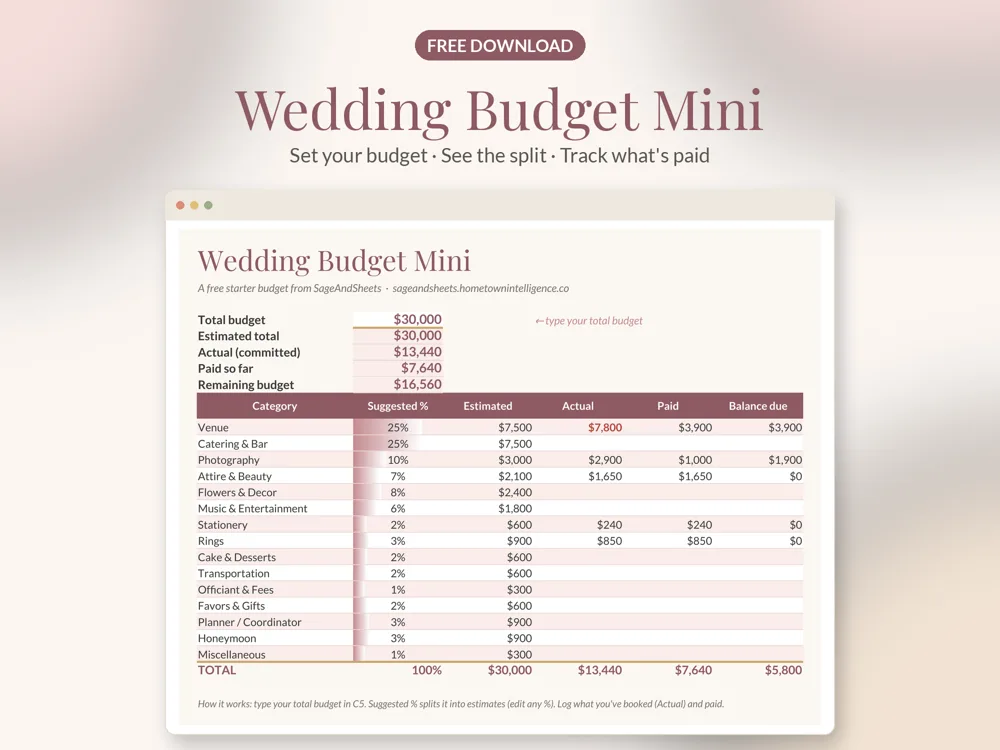
Task: Click the Suggested % column header
Action: tap(398, 406)
